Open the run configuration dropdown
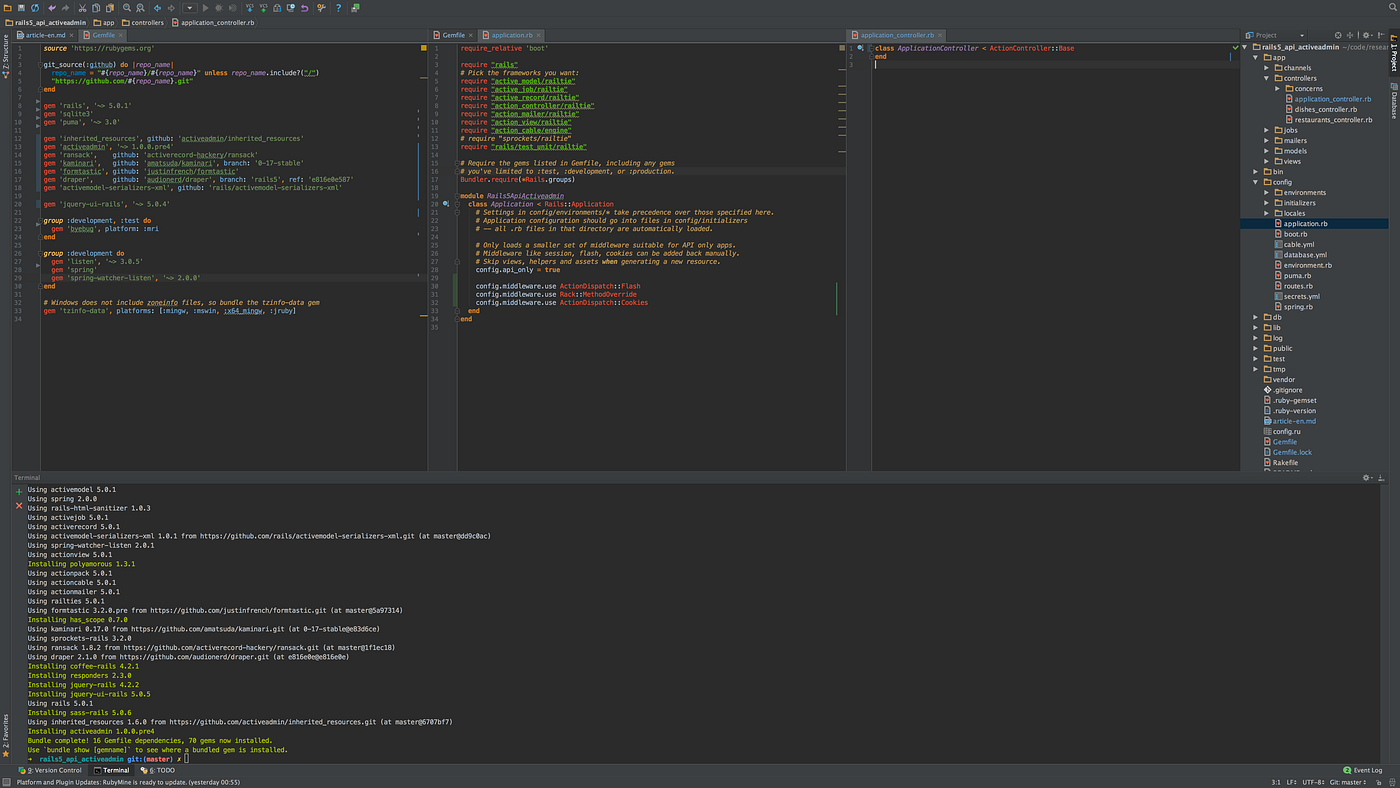 click(x=190, y=6)
